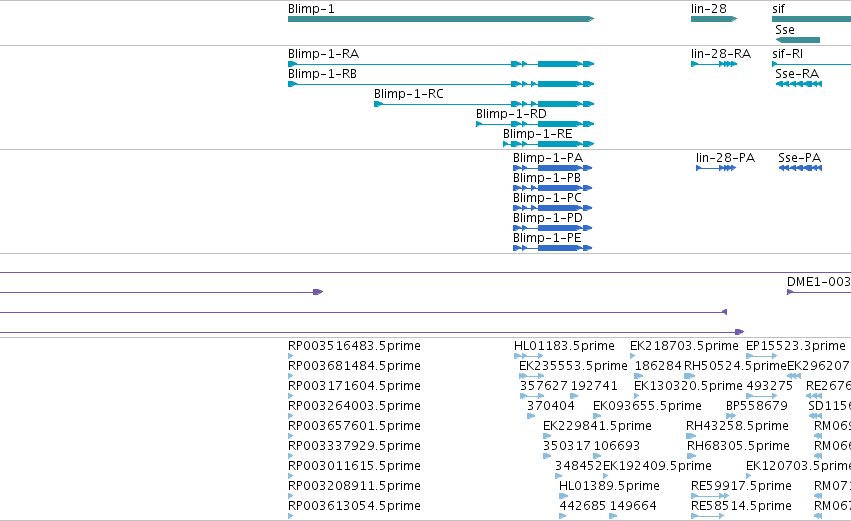The image size is (851, 521).
Task: Click the 186284 feature label
Action: coord(658,366)
